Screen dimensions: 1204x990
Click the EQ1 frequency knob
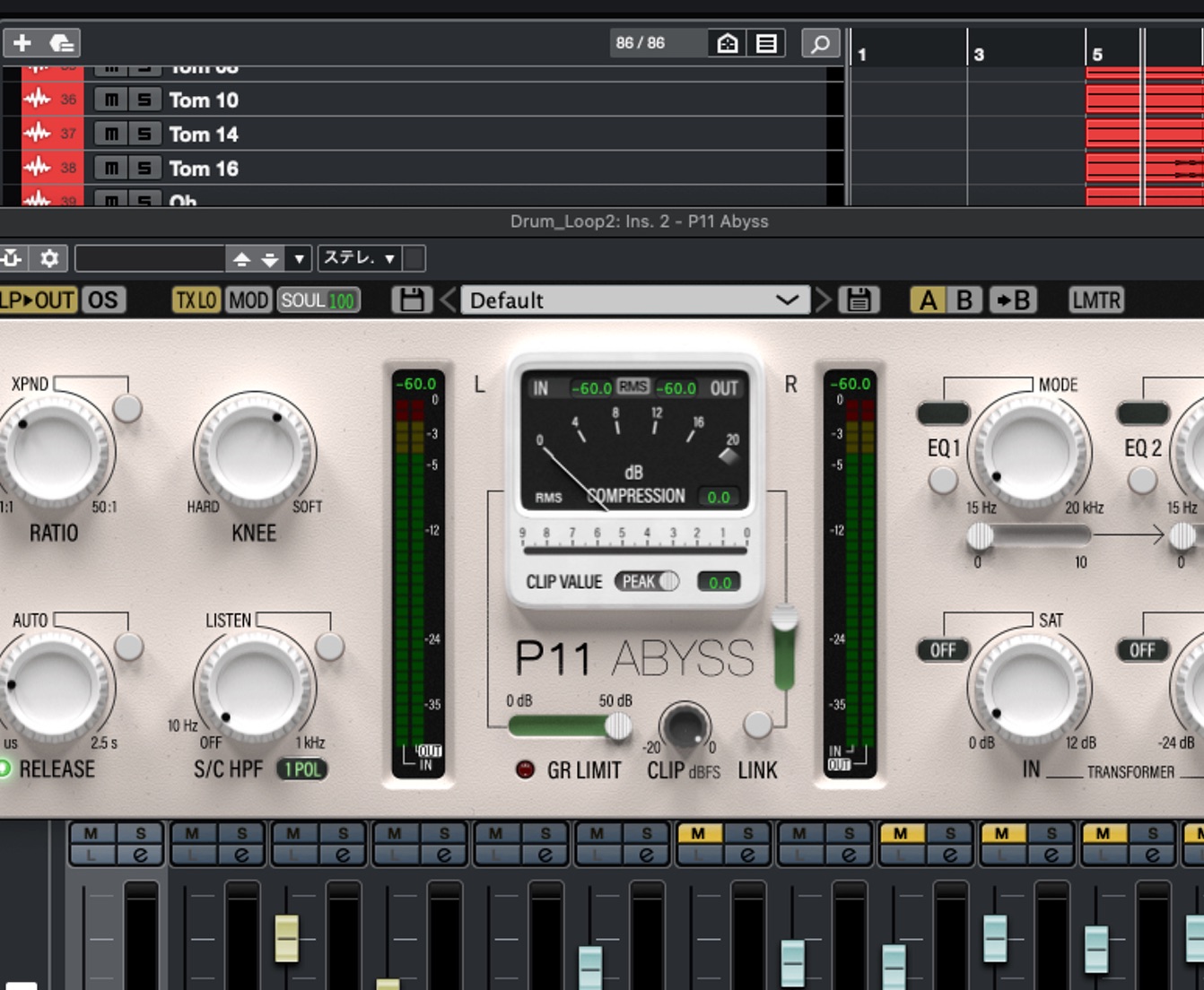pyautogui.click(x=1030, y=453)
